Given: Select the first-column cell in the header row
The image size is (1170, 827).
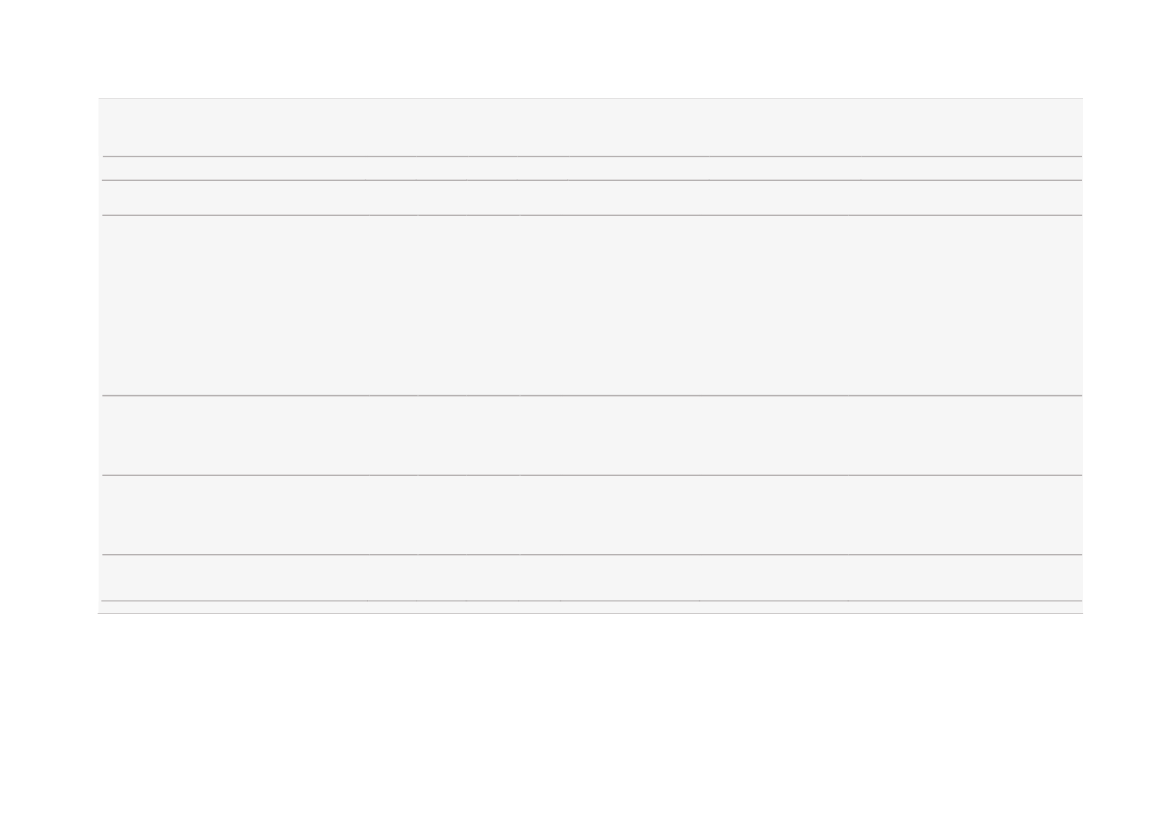Looking at the screenshot, I should 235,128.
